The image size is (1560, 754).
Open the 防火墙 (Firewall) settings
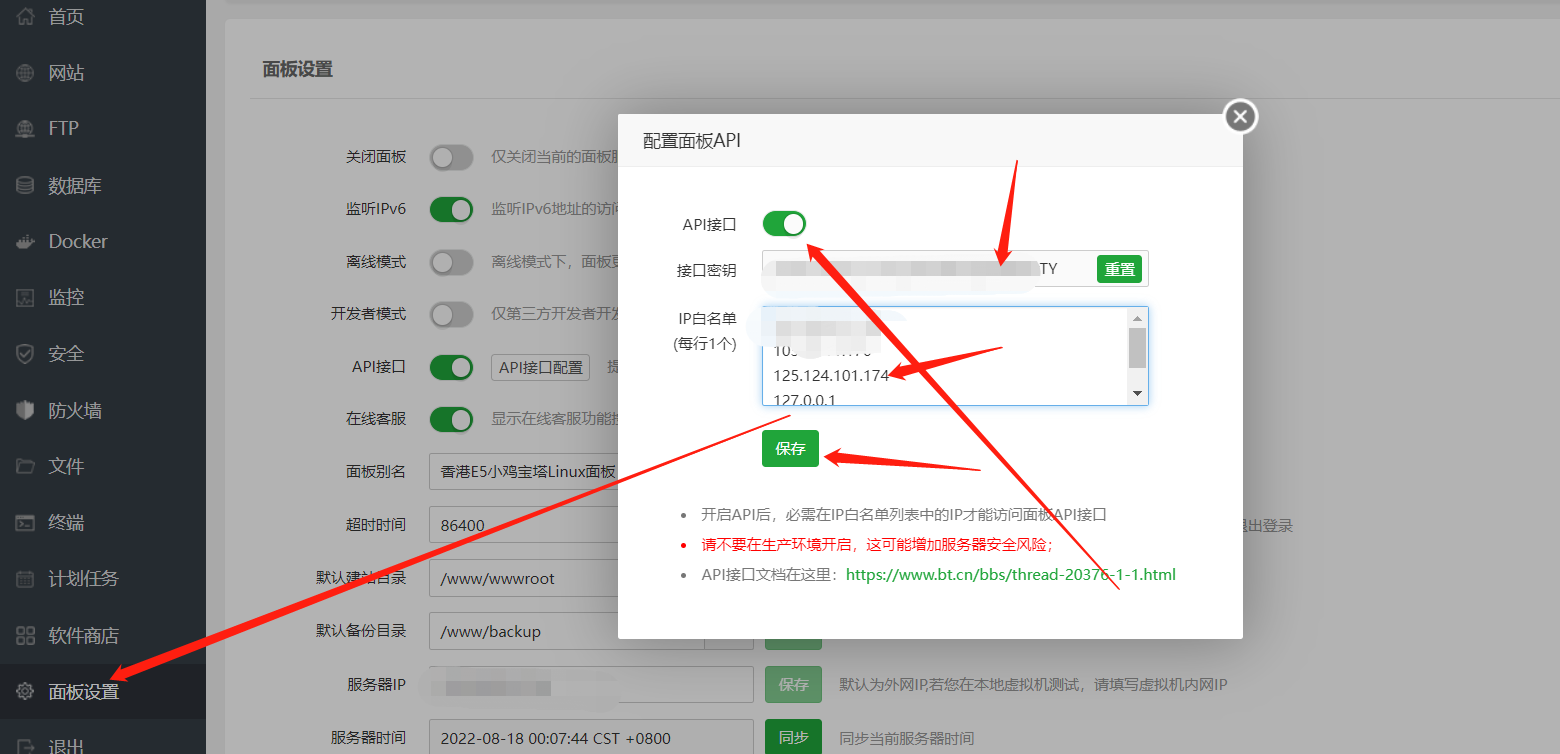pyautogui.click(x=72, y=409)
